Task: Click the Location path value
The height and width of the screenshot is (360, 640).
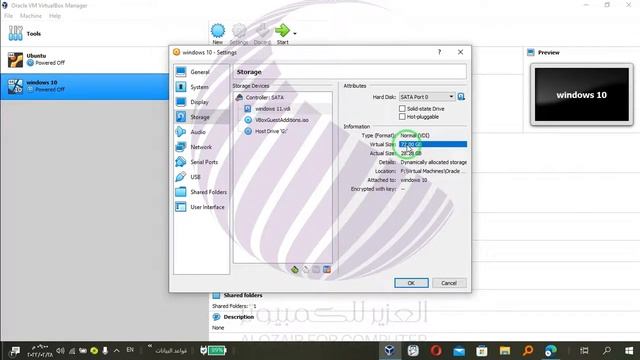Action: (x=432, y=171)
